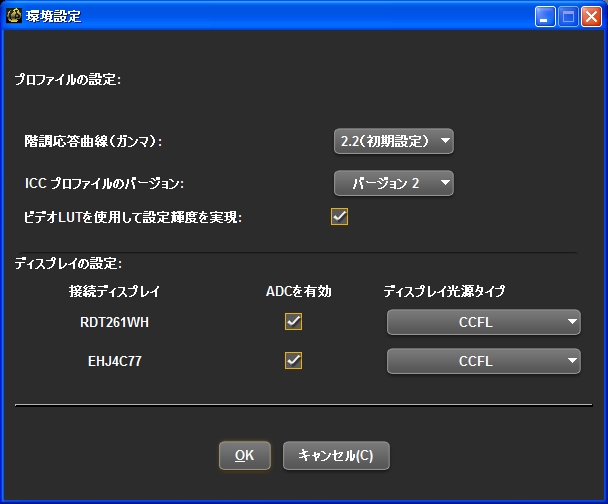
Task: Click the 接続ディスプレイ column header
Action: coord(114,291)
